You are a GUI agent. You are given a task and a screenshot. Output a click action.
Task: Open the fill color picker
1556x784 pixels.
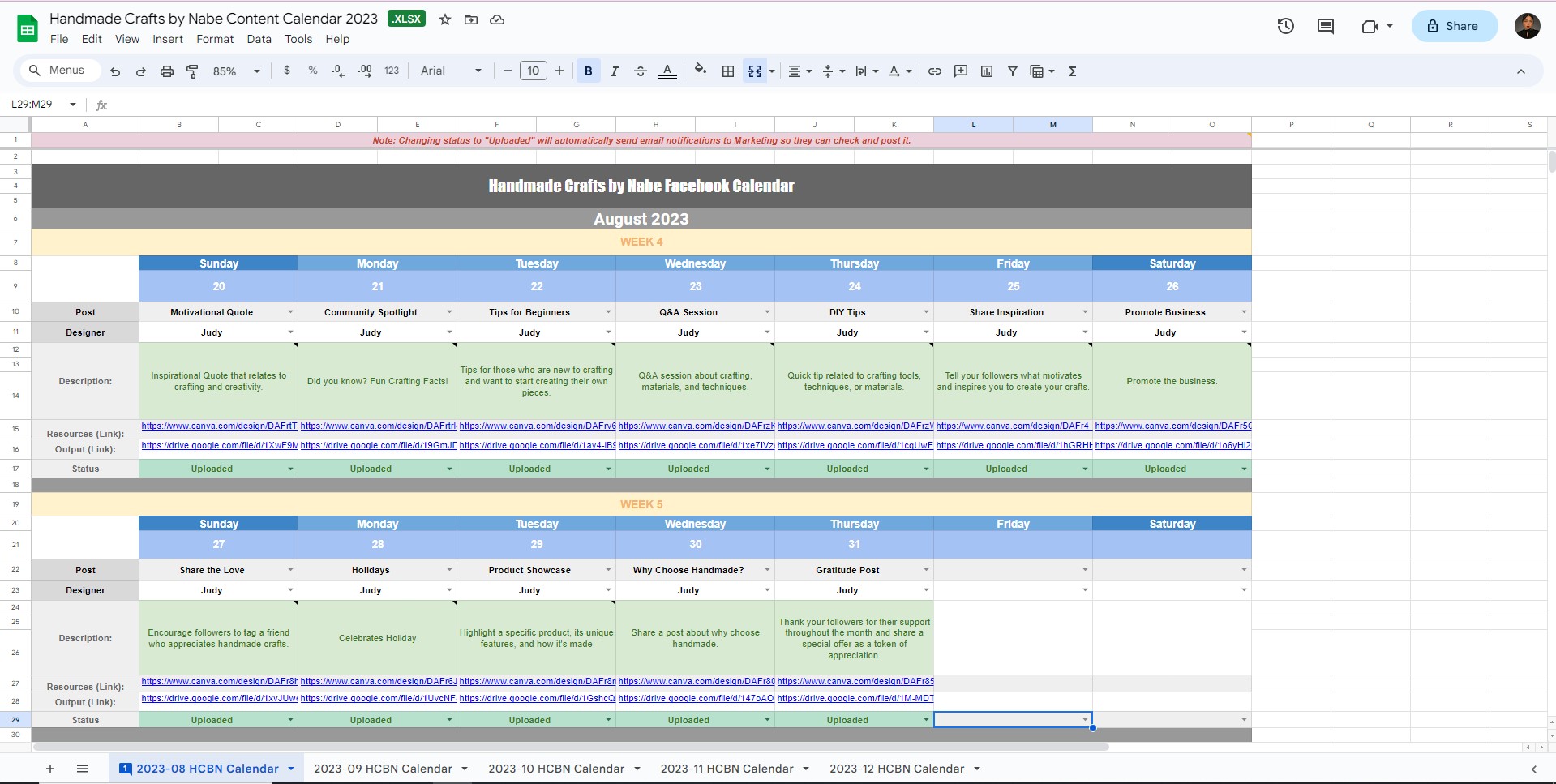point(701,71)
